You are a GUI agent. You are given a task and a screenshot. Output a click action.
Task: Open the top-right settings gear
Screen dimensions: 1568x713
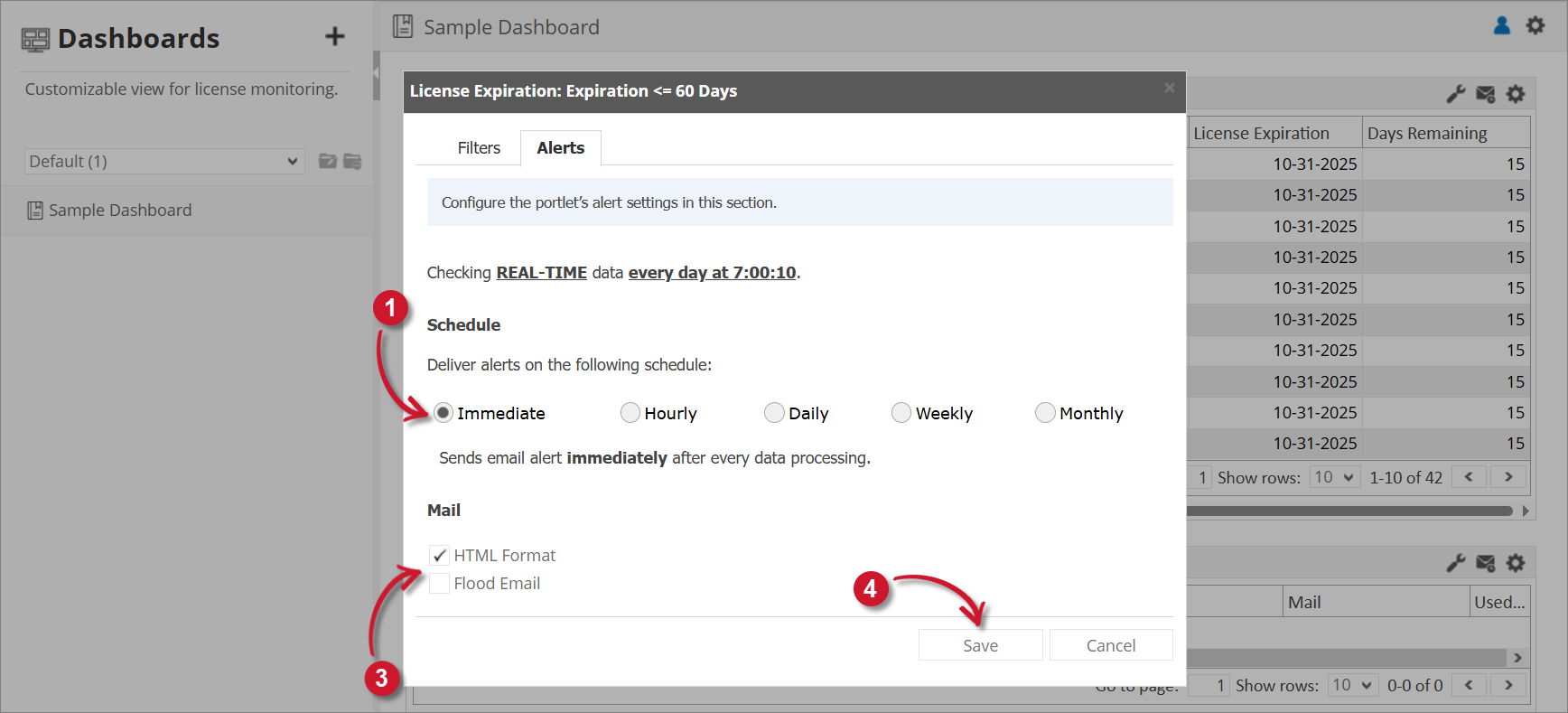pyautogui.click(x=1535, y=25)
